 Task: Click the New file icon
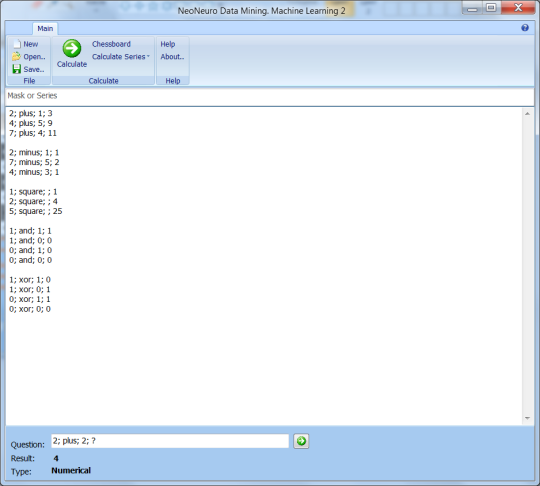click(17, 44)
